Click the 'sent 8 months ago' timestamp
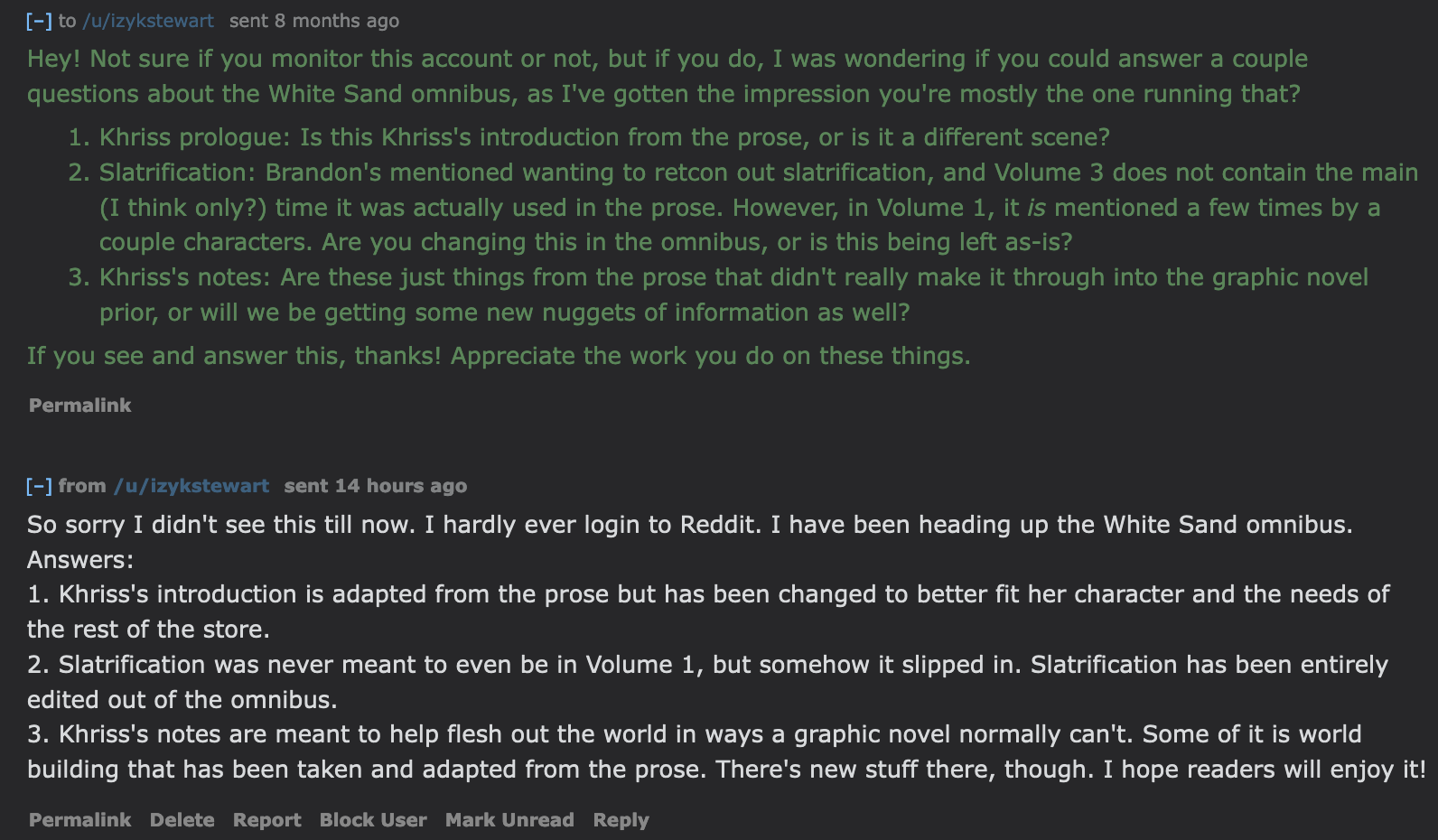The image size is (1438, 840). (x=314, y=21)
